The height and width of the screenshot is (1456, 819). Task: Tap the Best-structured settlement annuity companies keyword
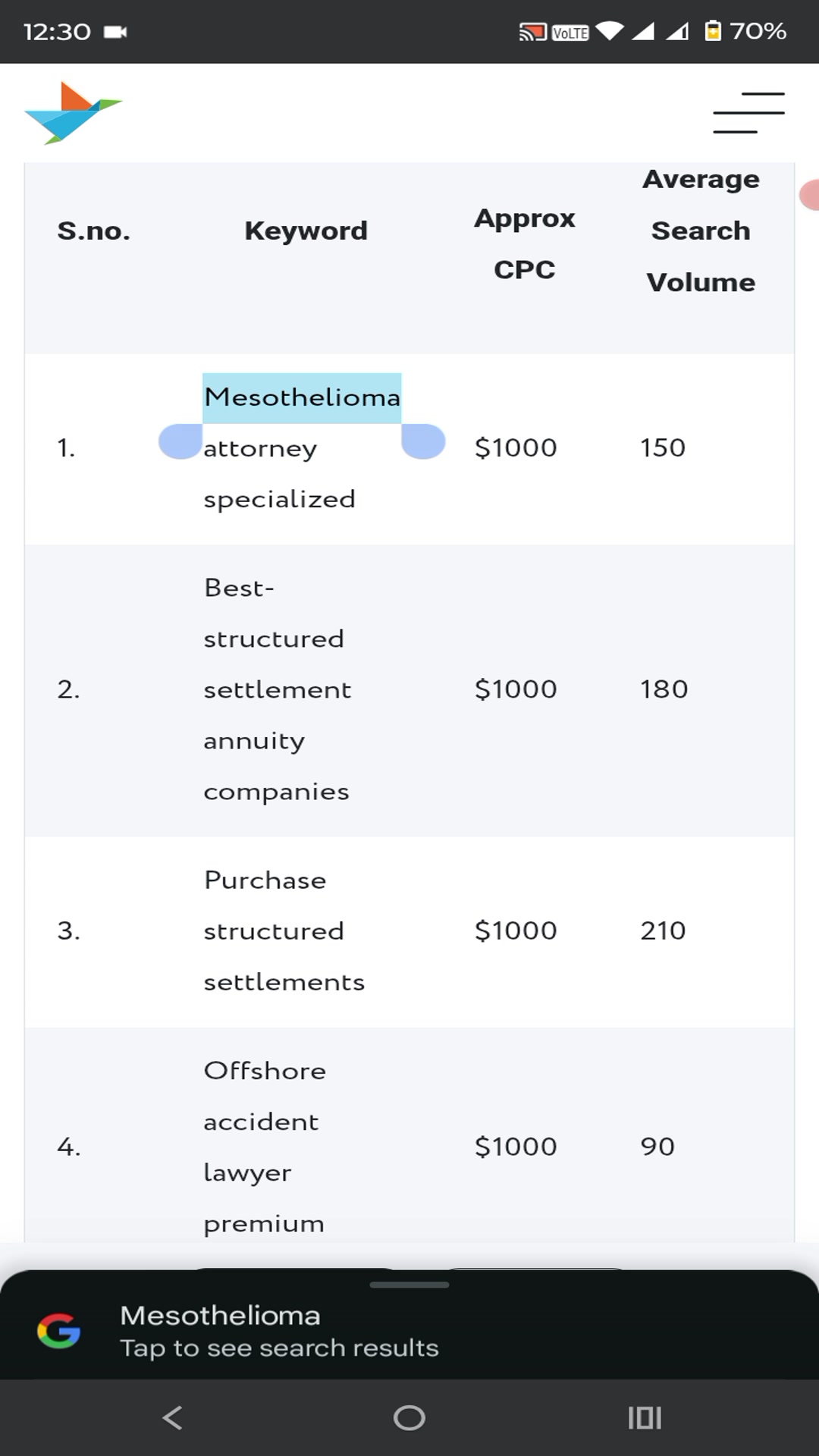277,689
